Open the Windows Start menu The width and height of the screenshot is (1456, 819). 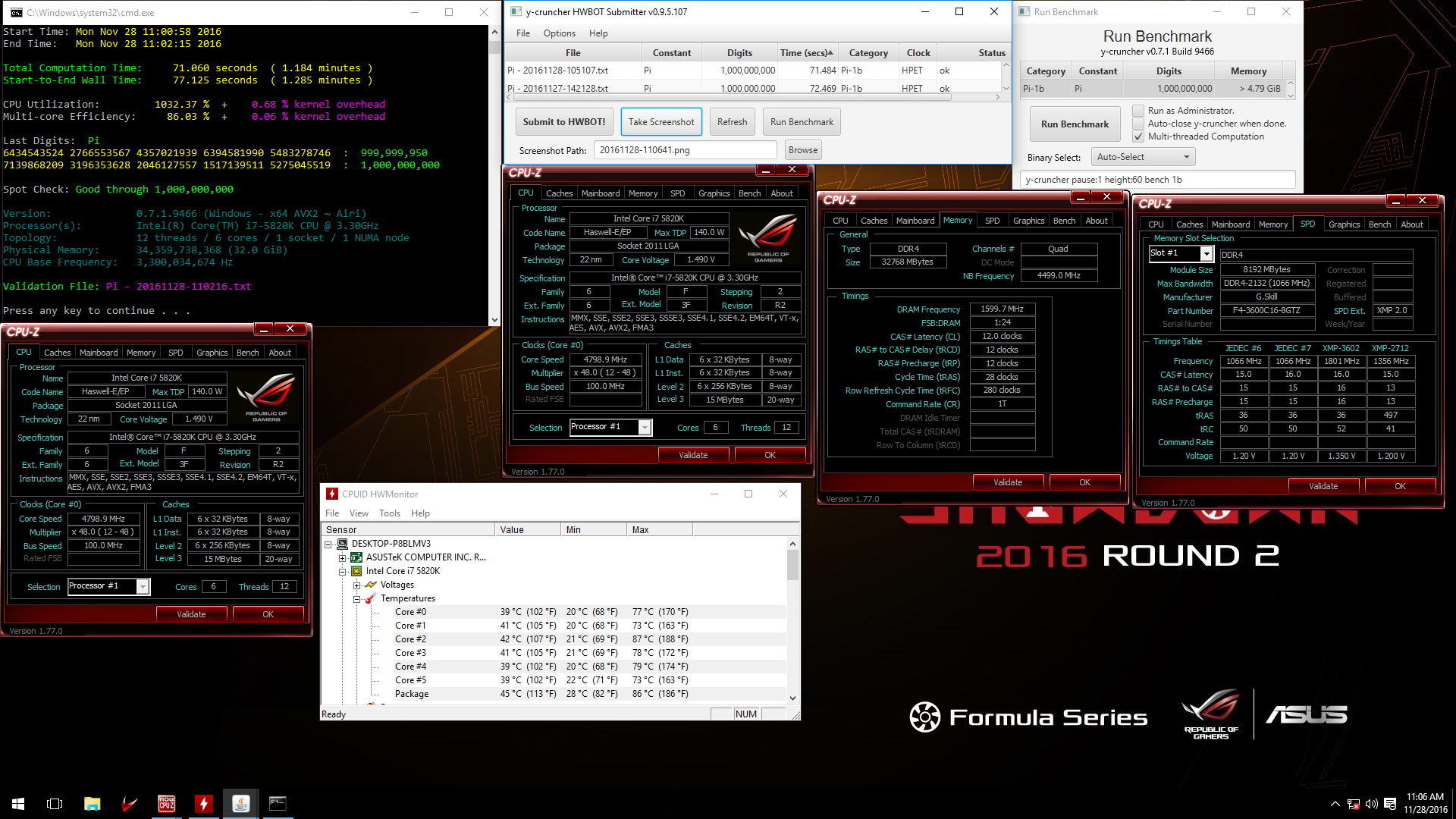point(18,804)
